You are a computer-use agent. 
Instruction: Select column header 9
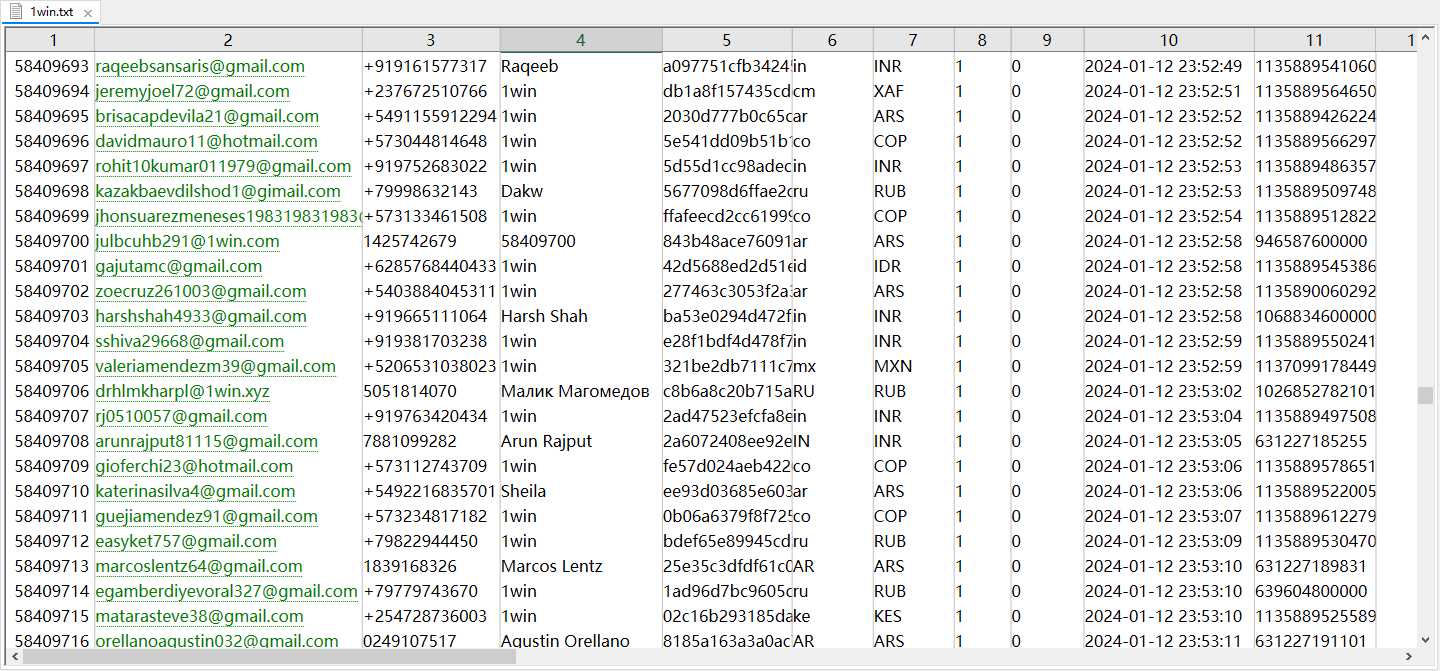pyautogui.click(x=1047, y=40)
